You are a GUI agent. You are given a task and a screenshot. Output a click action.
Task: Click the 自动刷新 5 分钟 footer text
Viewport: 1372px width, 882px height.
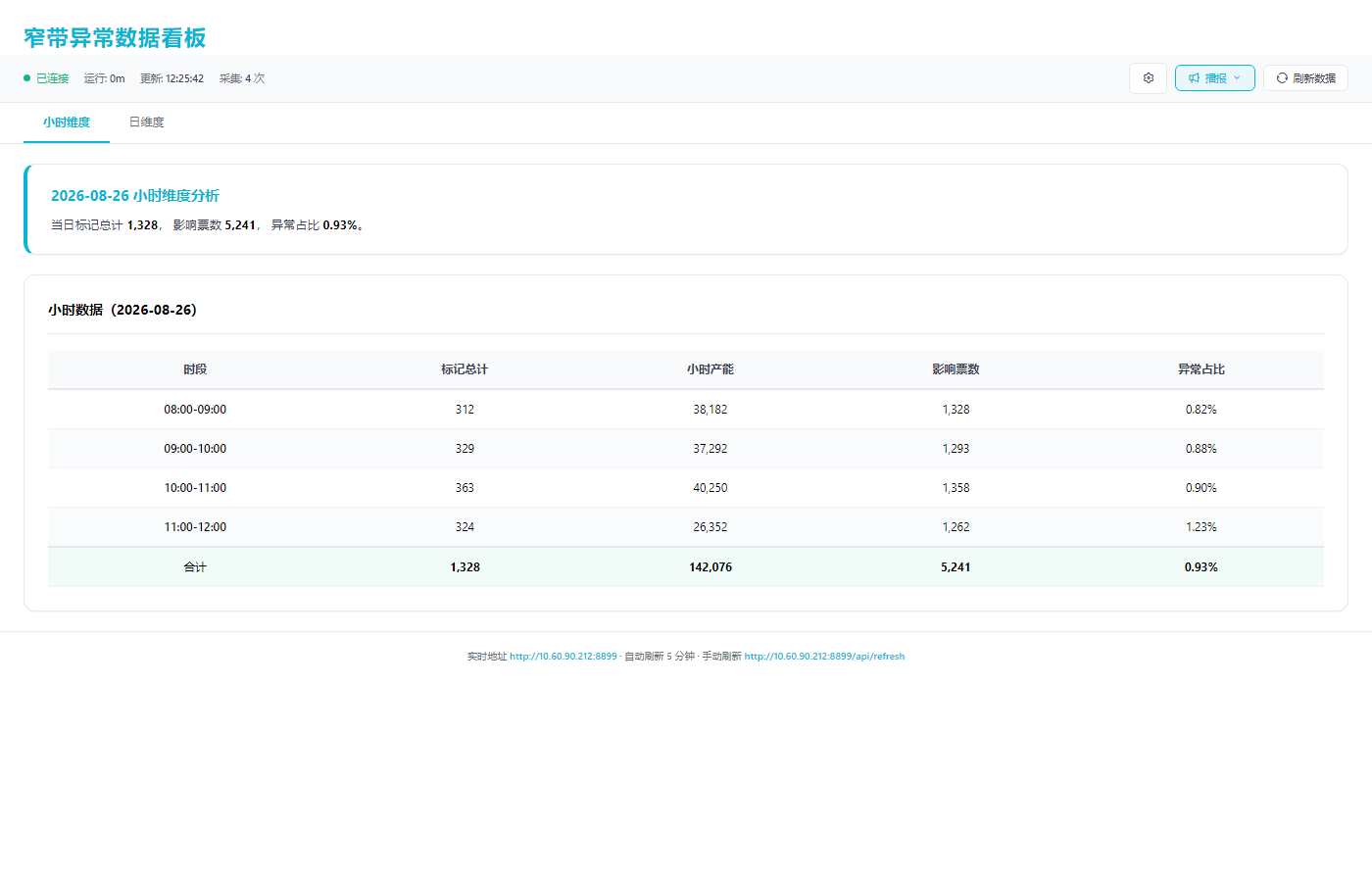pos(660,657)
